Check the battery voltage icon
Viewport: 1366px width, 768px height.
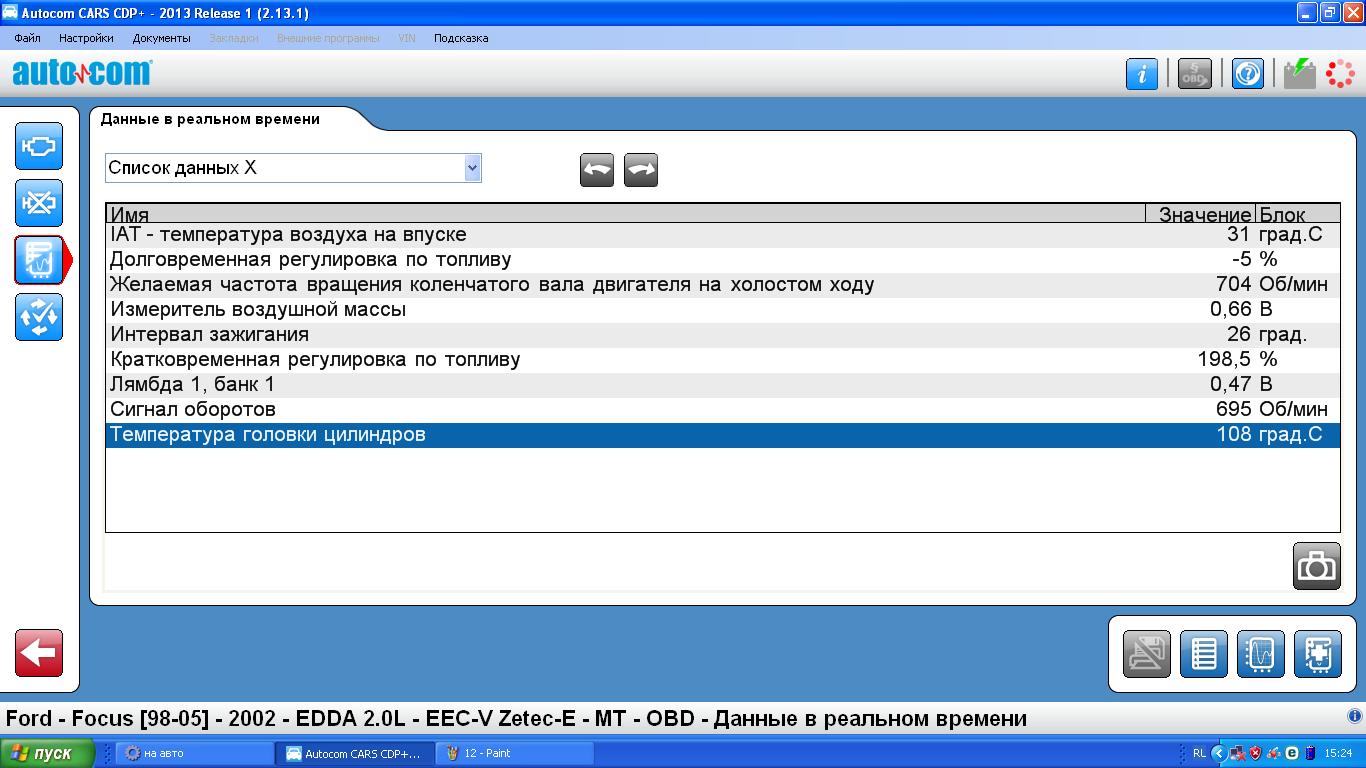[1300, 74]
